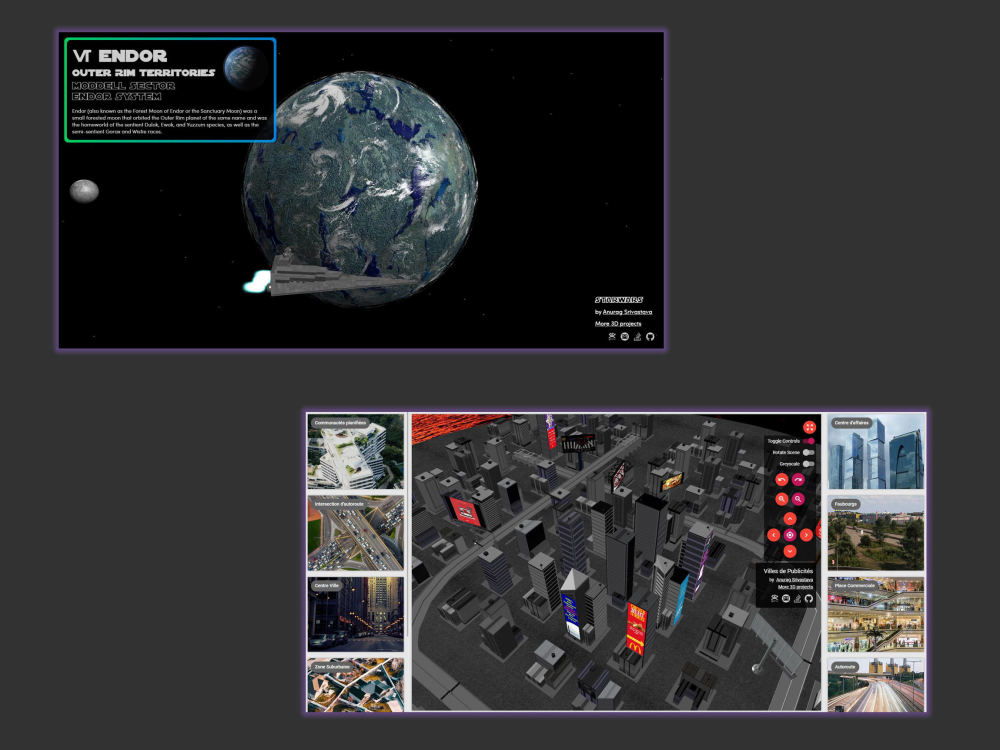Select the Autoroute thumbnail

coord(876,685)
